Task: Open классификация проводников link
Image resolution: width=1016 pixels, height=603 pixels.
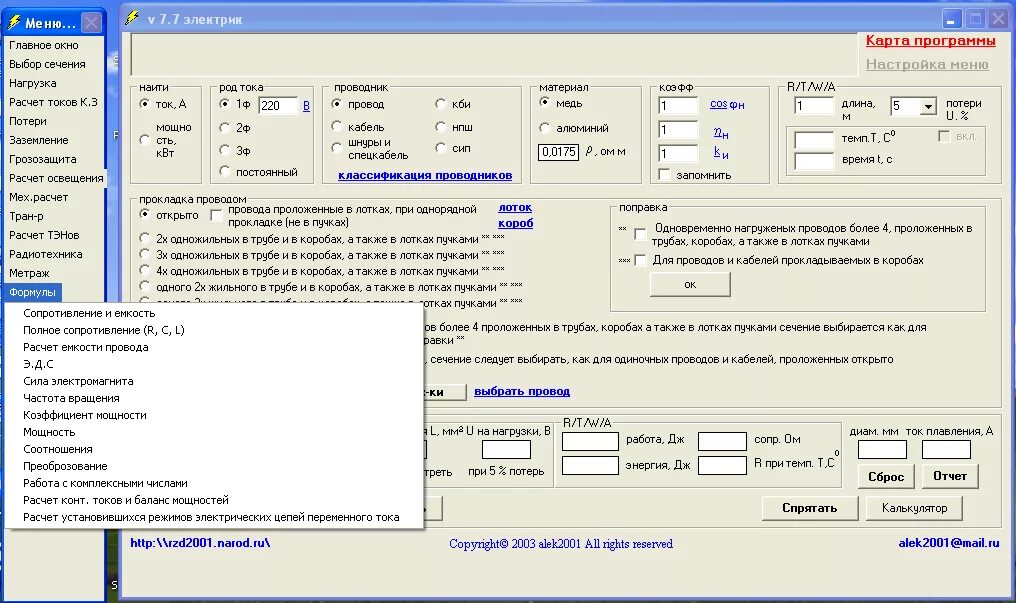Action: [x=425, y=176]
